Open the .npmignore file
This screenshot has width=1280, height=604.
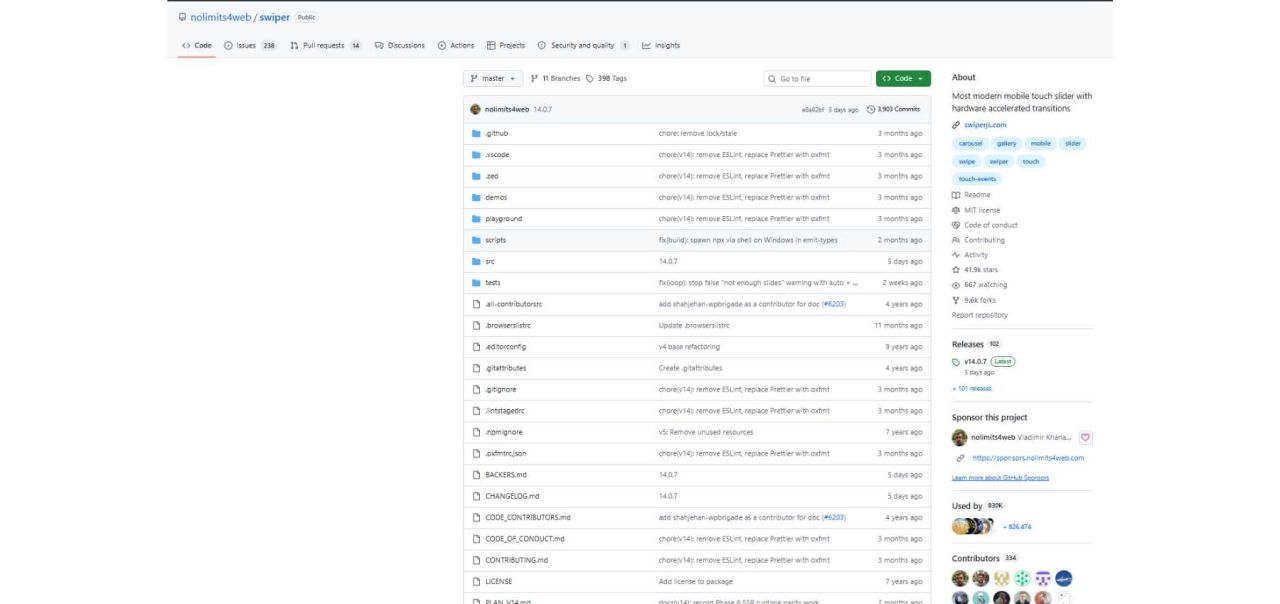click(503, 432)
